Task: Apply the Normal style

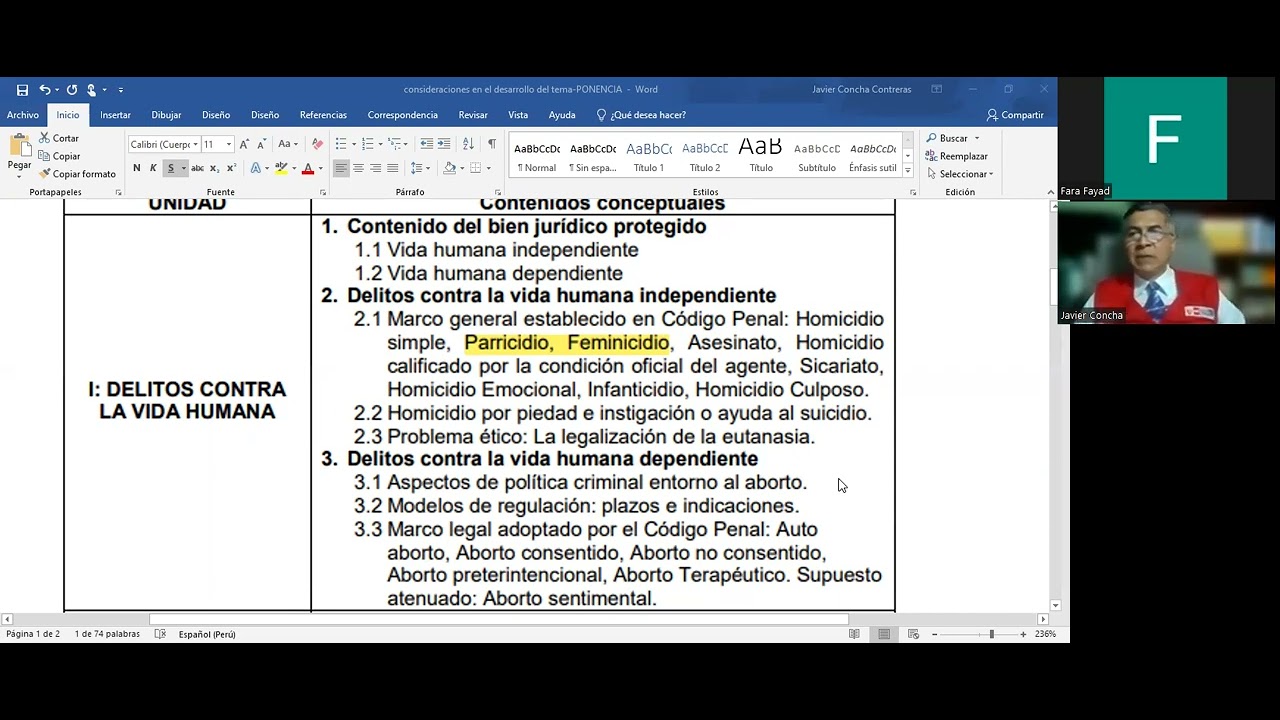Action: [x=537, y=156]
